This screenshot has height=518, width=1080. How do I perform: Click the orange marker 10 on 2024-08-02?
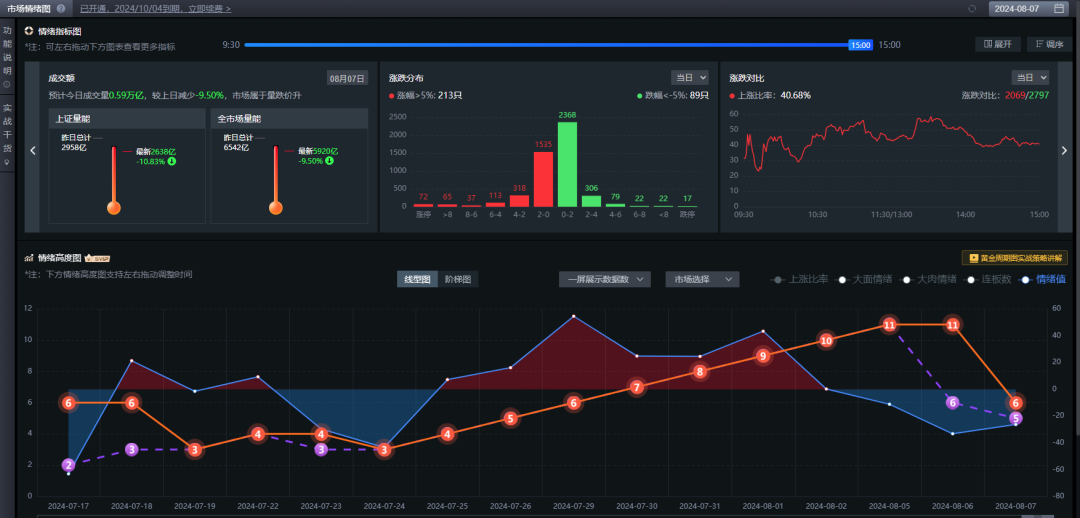(x=826, y=340)
